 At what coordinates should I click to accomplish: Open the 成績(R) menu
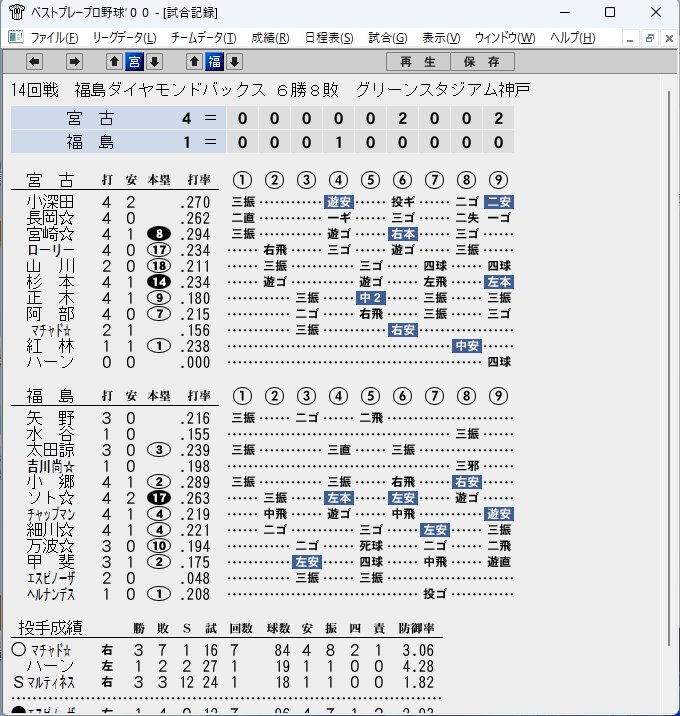[270, 38]
